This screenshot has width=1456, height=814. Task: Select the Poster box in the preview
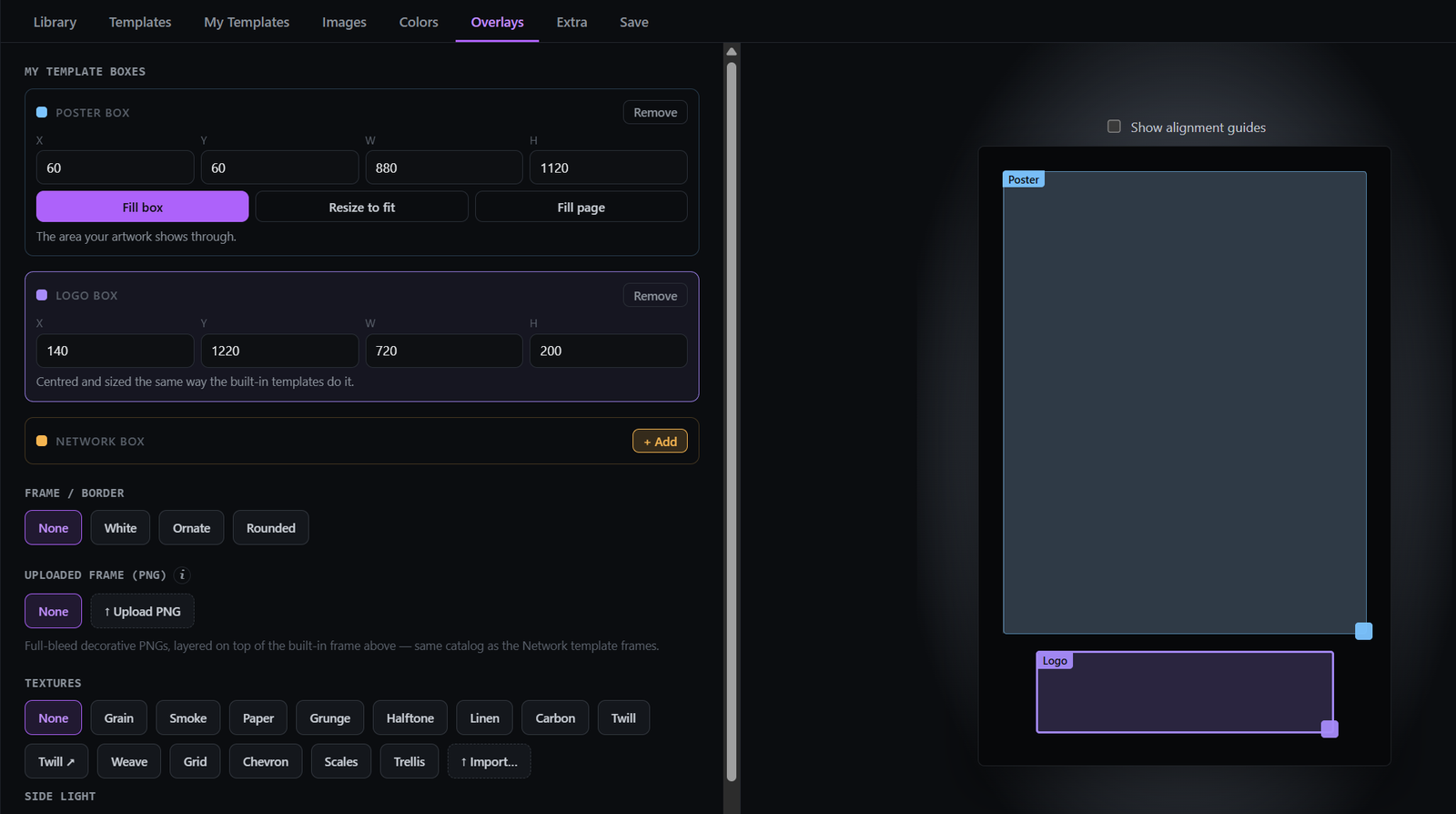click(1184, 402)
